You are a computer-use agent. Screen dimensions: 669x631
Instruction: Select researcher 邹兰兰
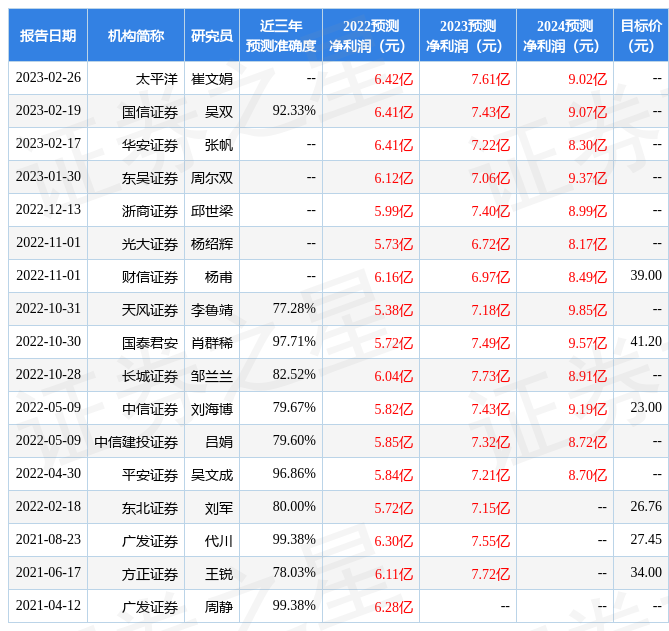[212, 376]
